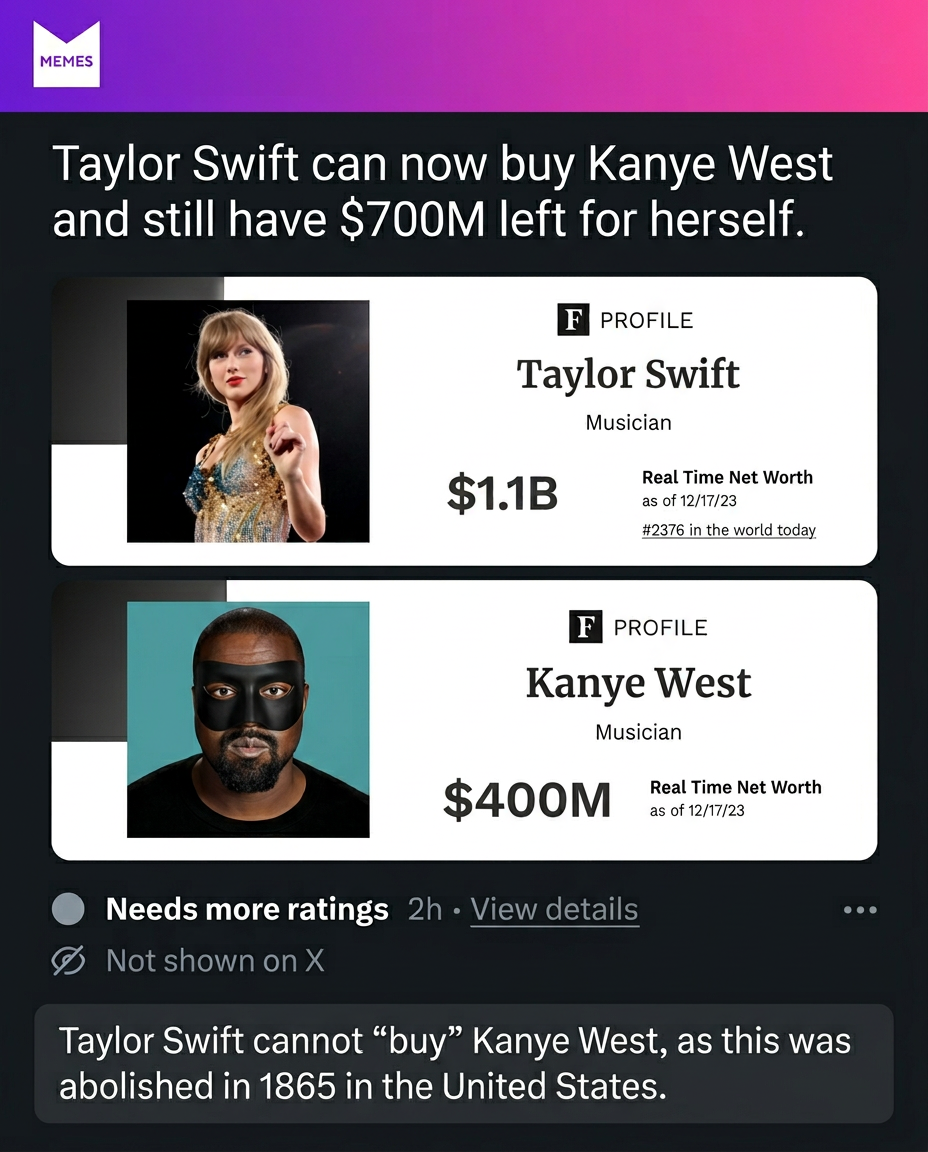928x1152 pixels.
Task: Click the MEMES logo icon
Action: (x=66, y=53)
